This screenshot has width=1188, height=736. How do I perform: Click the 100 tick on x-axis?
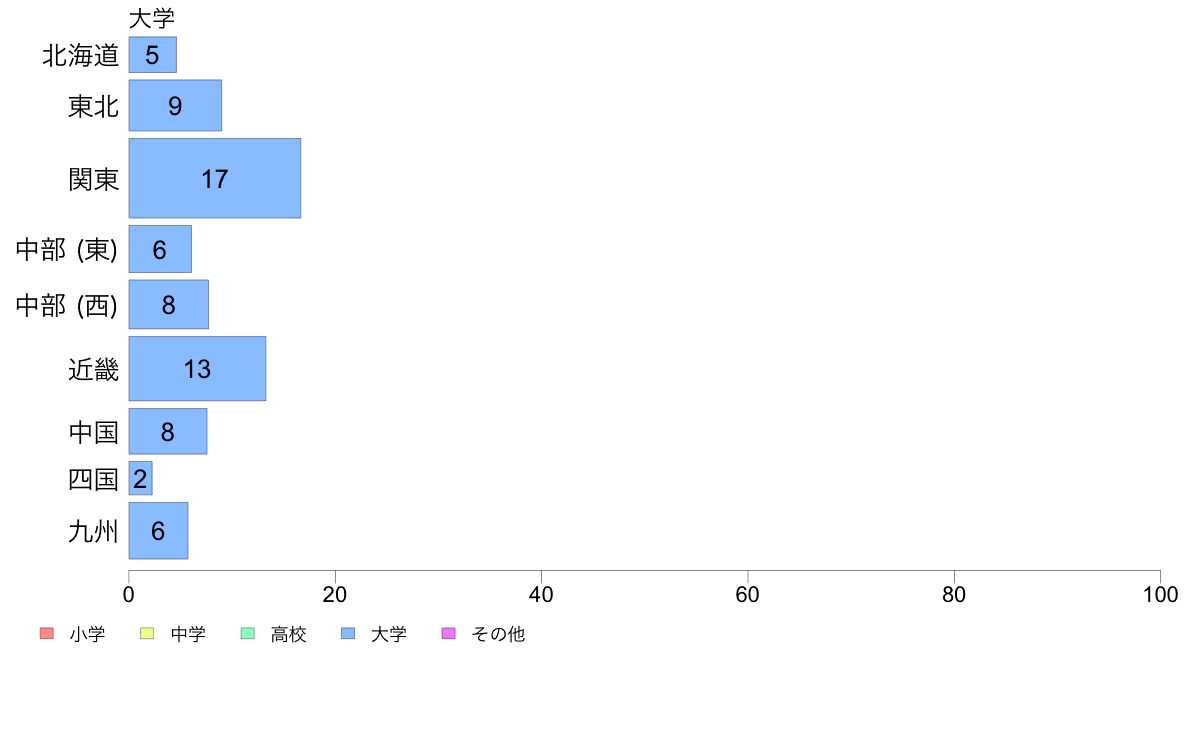[1160, 594]
